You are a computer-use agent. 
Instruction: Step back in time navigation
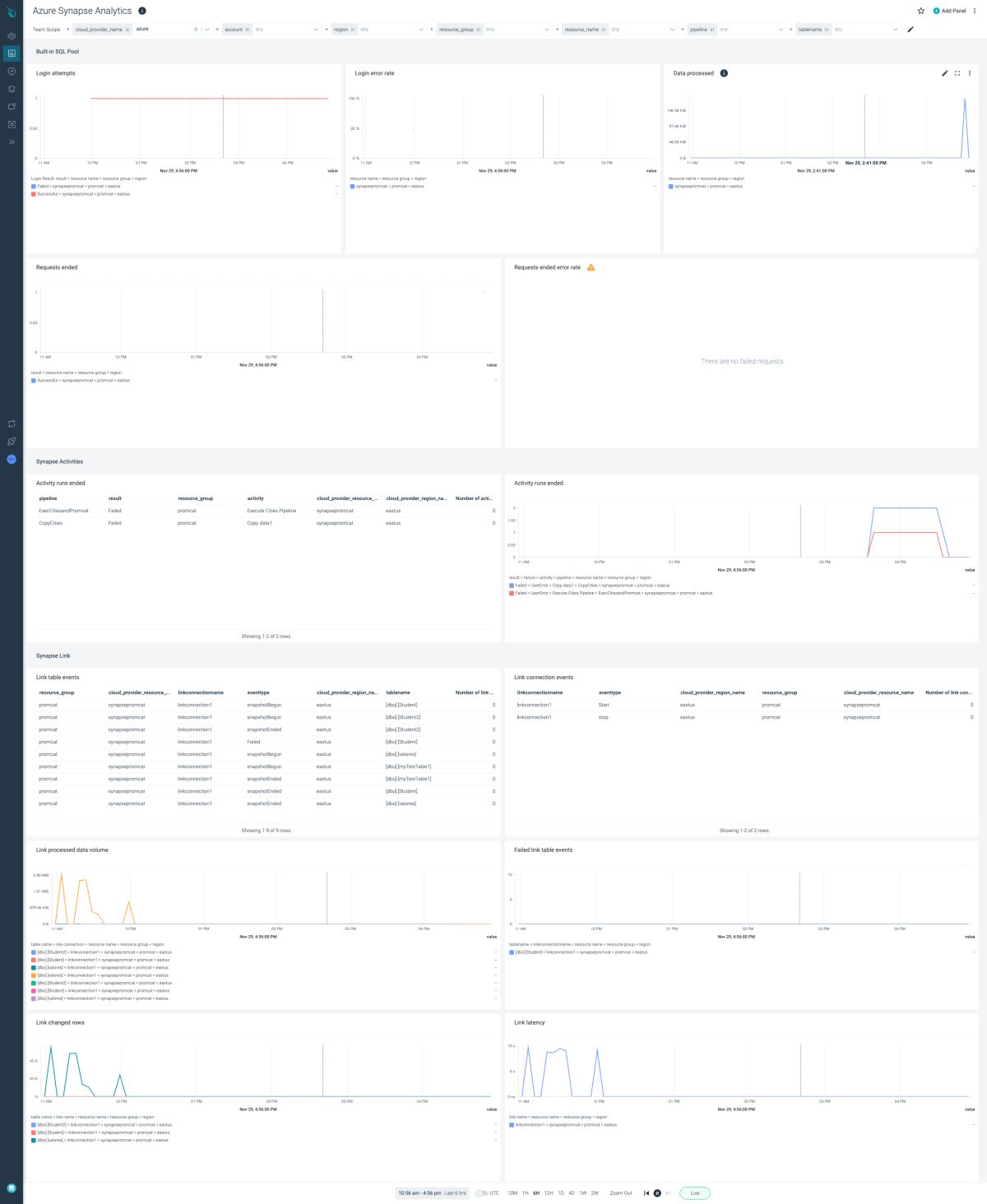click(646, 1193)
